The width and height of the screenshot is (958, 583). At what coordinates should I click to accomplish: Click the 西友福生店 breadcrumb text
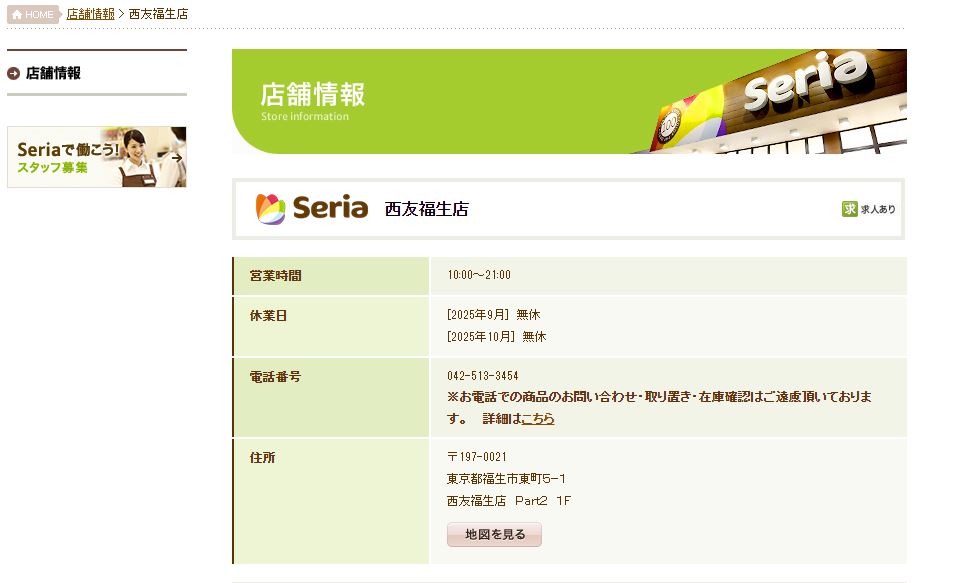point(158,15)
